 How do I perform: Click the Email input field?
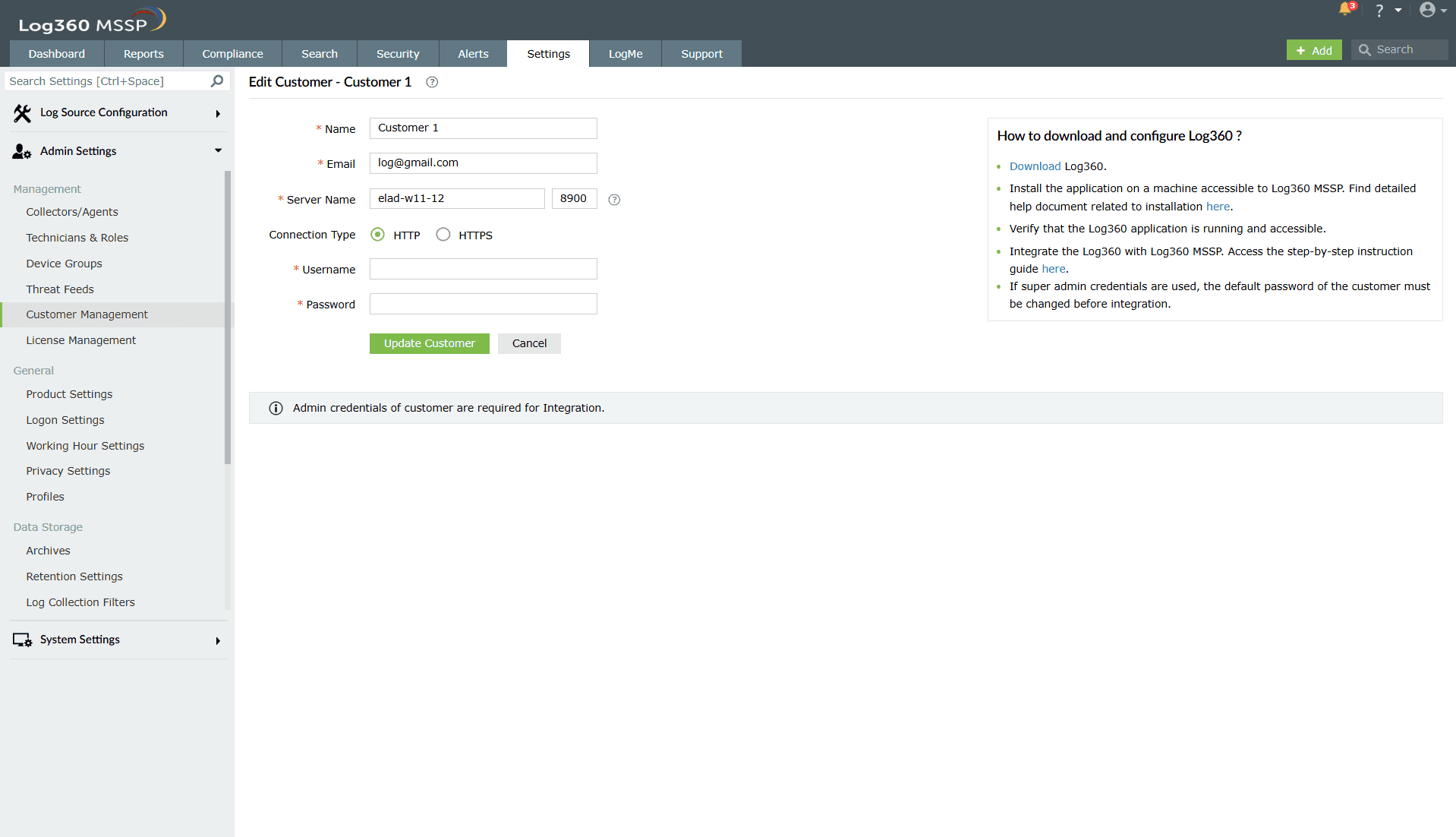(x=483, y=163)
